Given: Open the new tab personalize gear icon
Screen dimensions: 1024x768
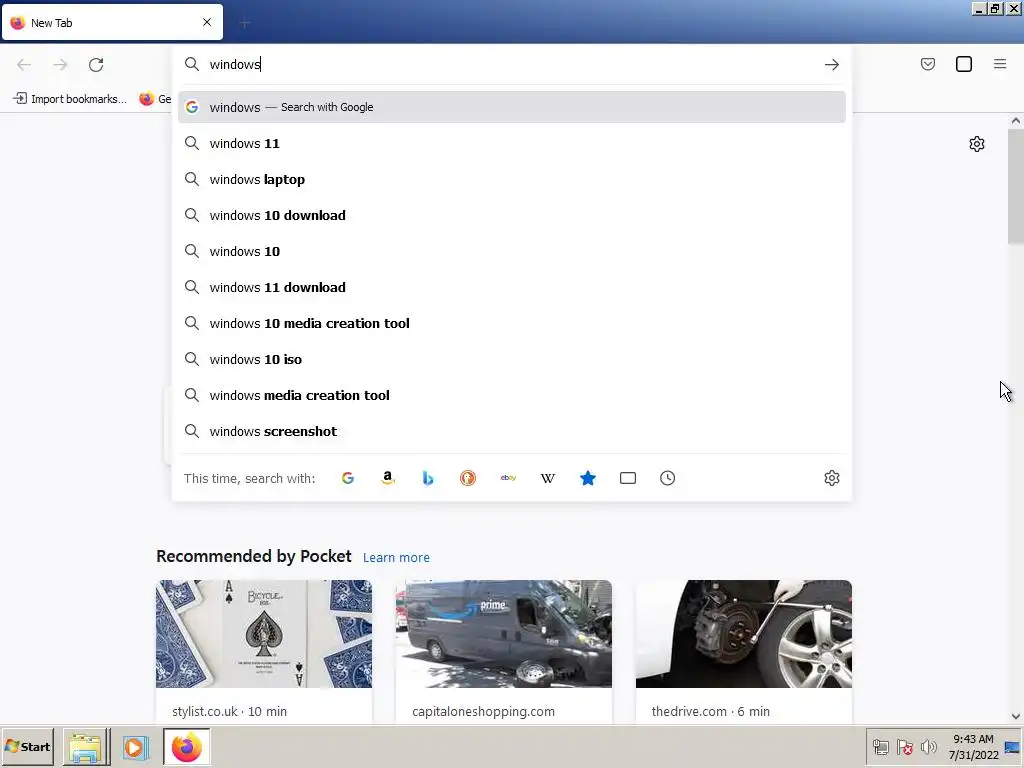Looking at the screenshot, I should [x=976, y=144].
